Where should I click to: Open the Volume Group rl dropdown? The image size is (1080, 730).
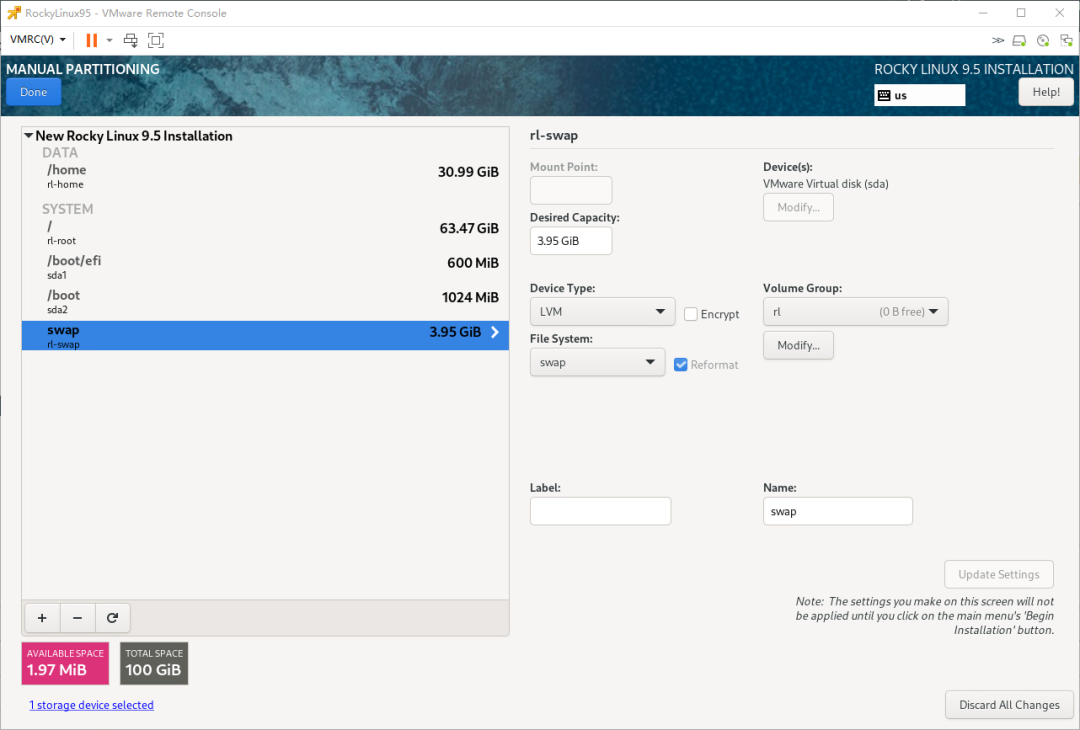855,311
